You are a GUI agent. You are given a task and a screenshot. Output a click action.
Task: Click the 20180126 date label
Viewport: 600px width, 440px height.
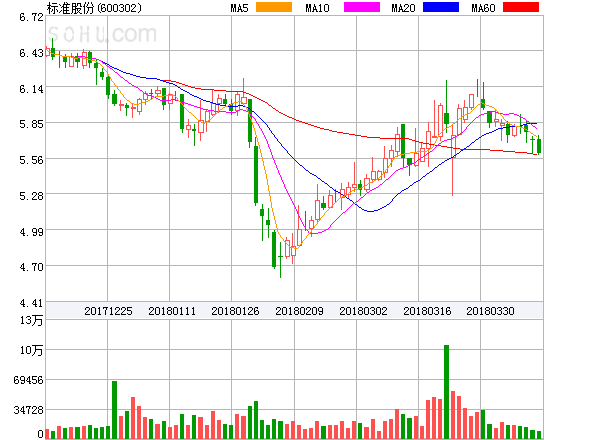click(x=235, y=311)
